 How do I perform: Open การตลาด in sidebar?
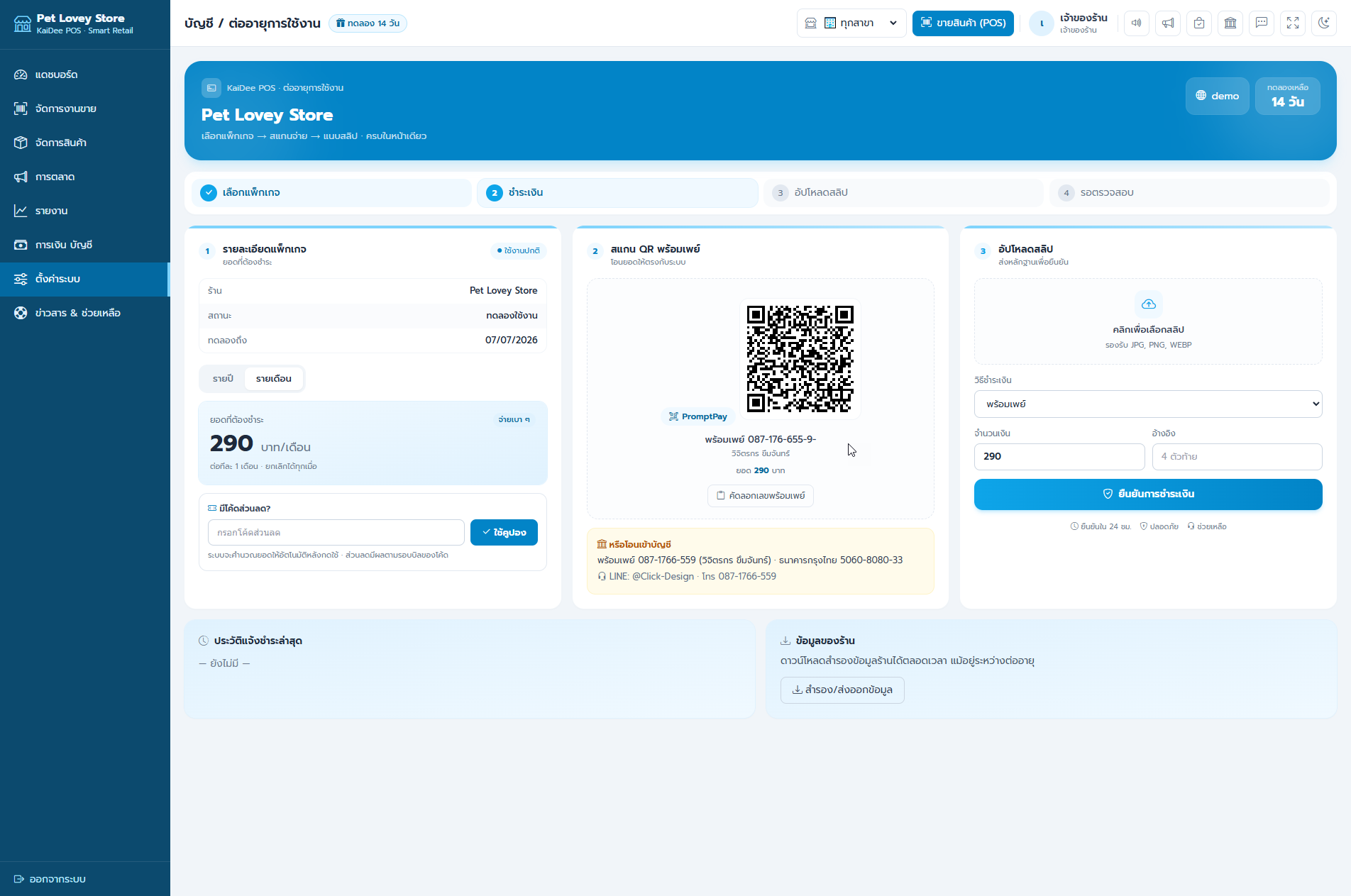click(x=84, y=177)
